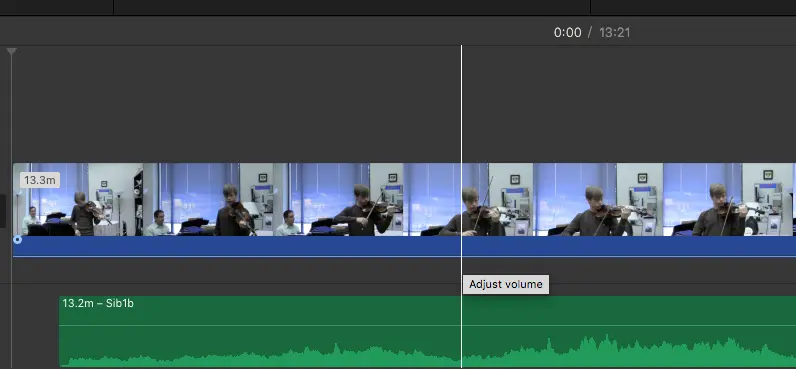Select the first video frame thumbnail
Image resolution: width=796 pixels, height=369 pixels.
[78, 199]
